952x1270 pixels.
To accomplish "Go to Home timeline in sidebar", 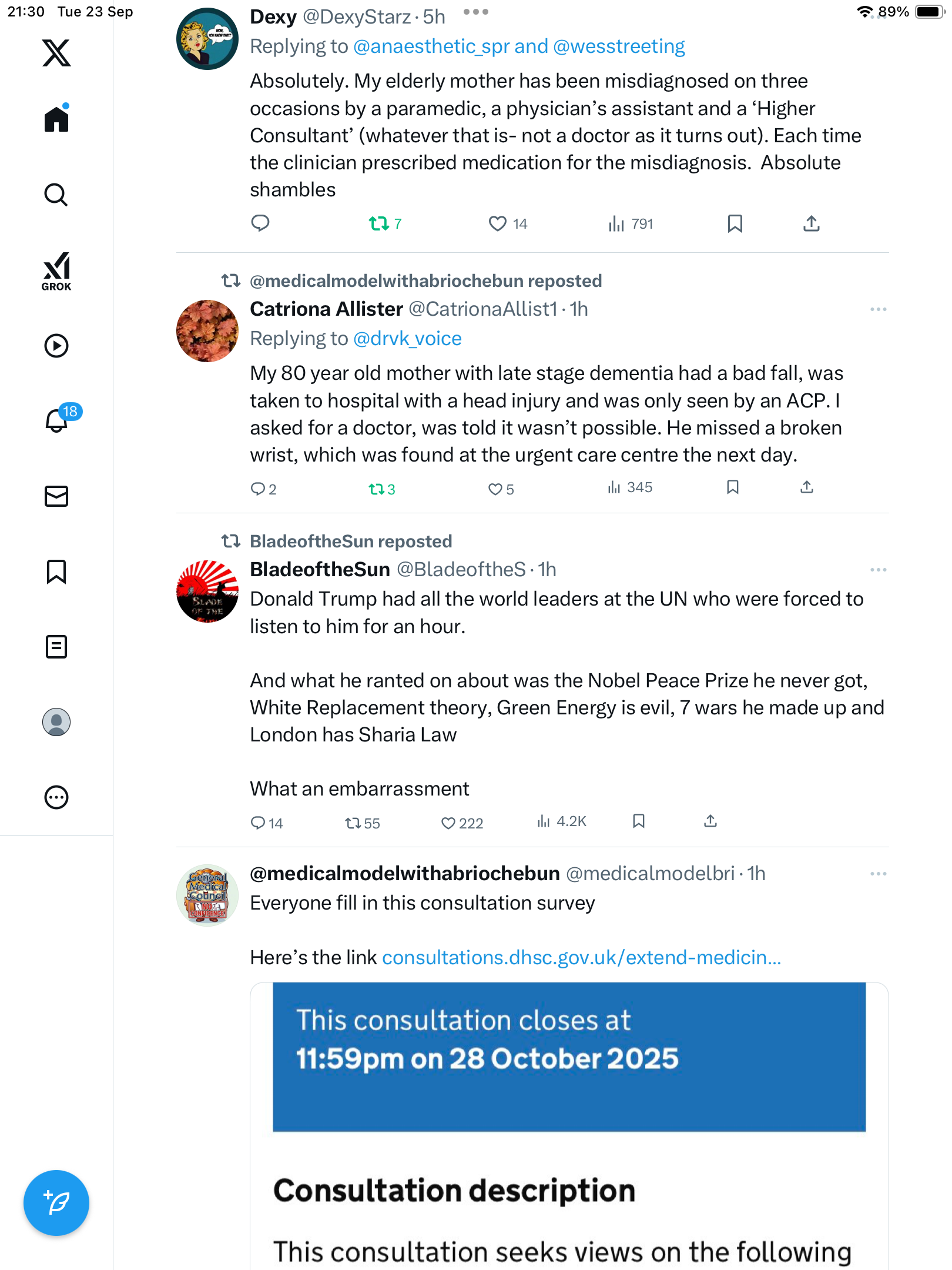I will coord(56,119).
